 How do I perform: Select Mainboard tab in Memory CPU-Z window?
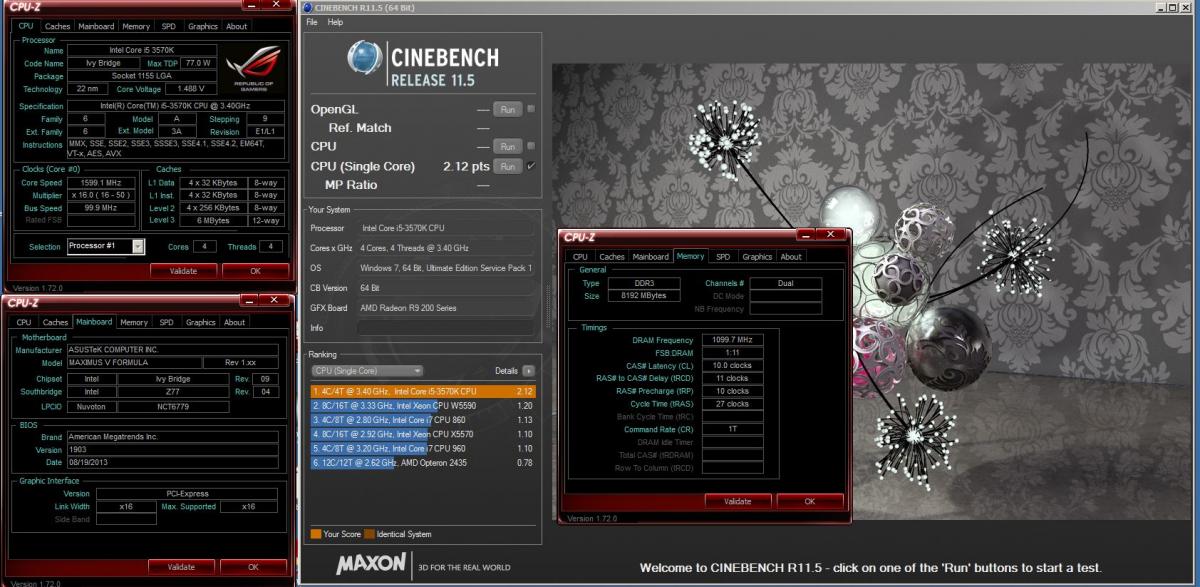click(650, 256)
